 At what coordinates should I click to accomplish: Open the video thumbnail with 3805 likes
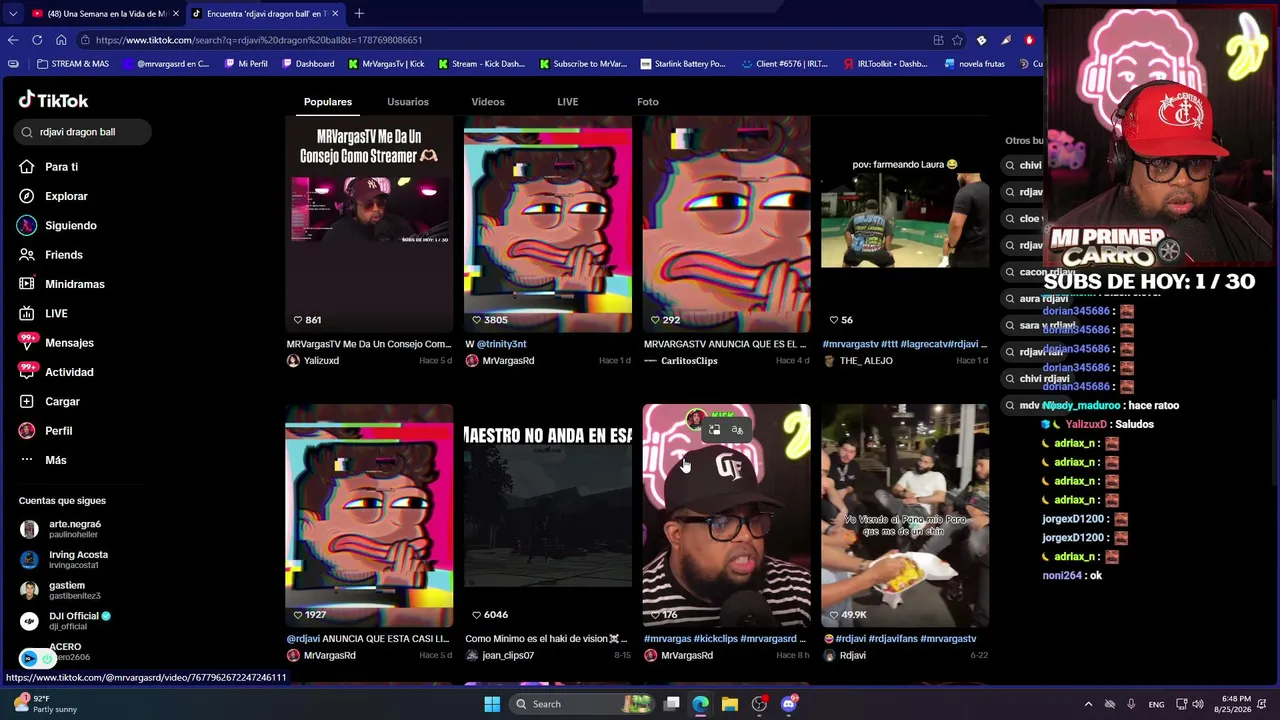point(548,224)
